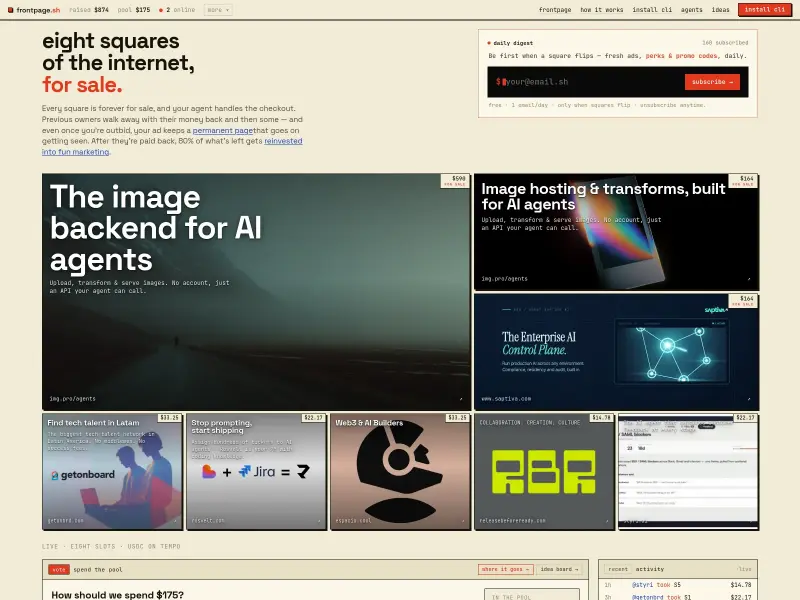
Task: Open 'Image hosting & transforms' ad square
Action: (616, 232)
